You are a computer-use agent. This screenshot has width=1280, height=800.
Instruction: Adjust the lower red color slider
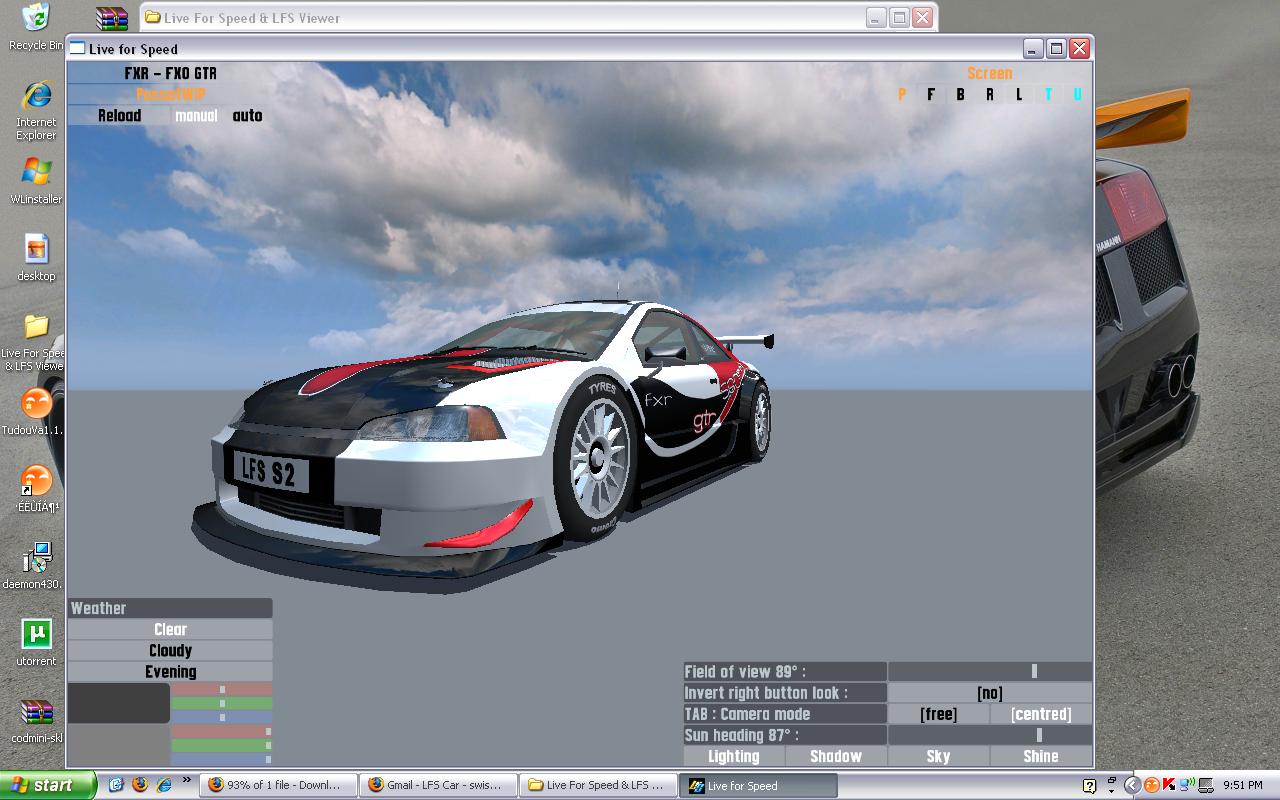(221, 731)
